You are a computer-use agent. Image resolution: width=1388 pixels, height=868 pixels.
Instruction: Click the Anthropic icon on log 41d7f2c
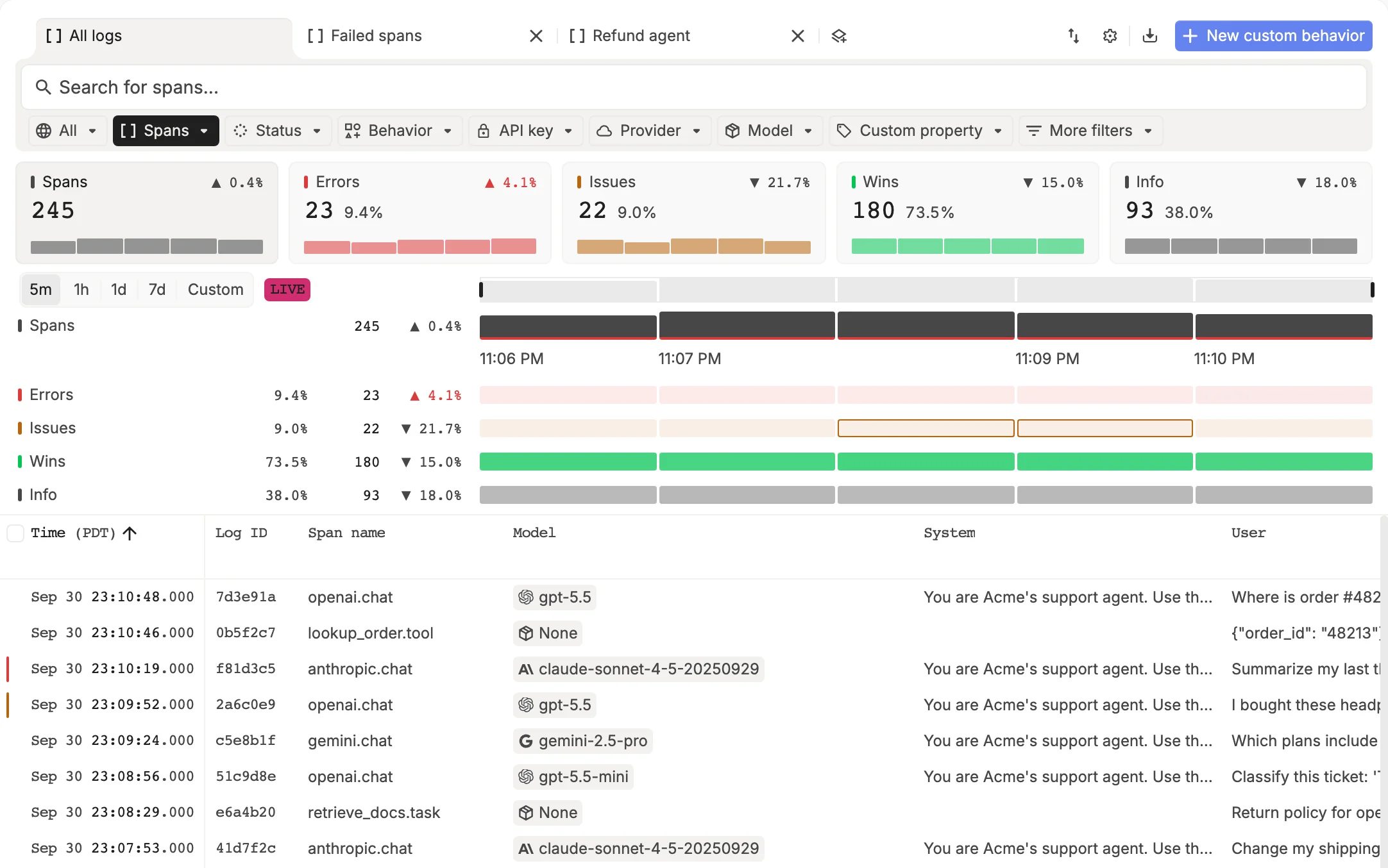tap(526, 848)
